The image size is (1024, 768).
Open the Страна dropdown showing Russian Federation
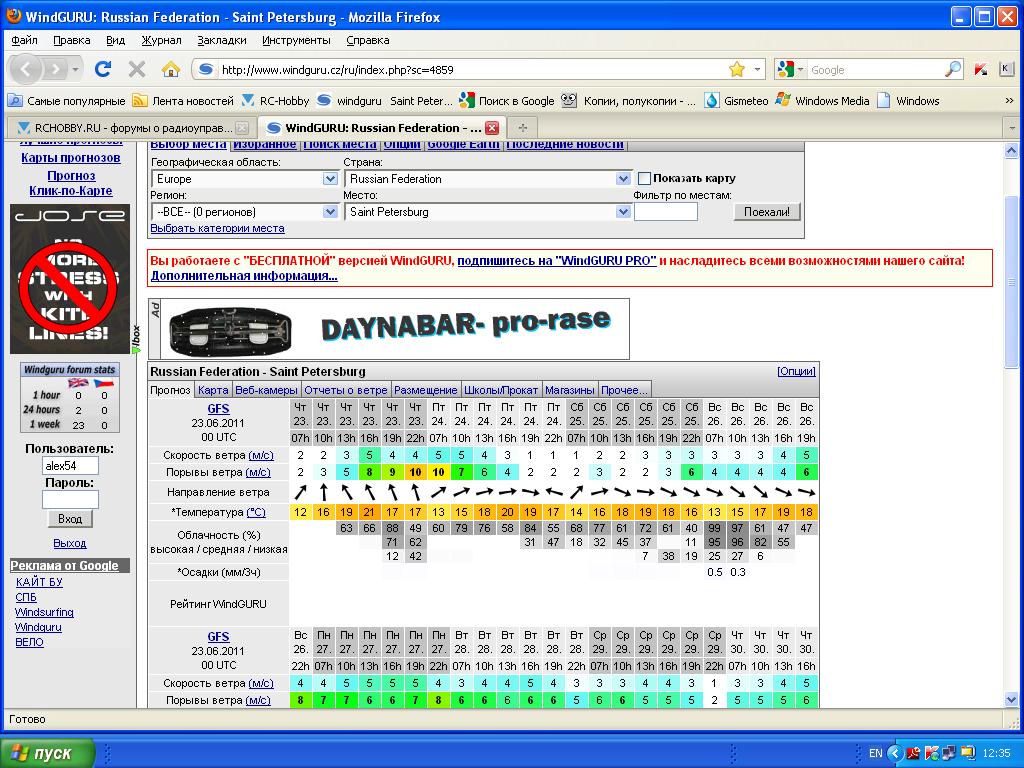click(487, 178)
